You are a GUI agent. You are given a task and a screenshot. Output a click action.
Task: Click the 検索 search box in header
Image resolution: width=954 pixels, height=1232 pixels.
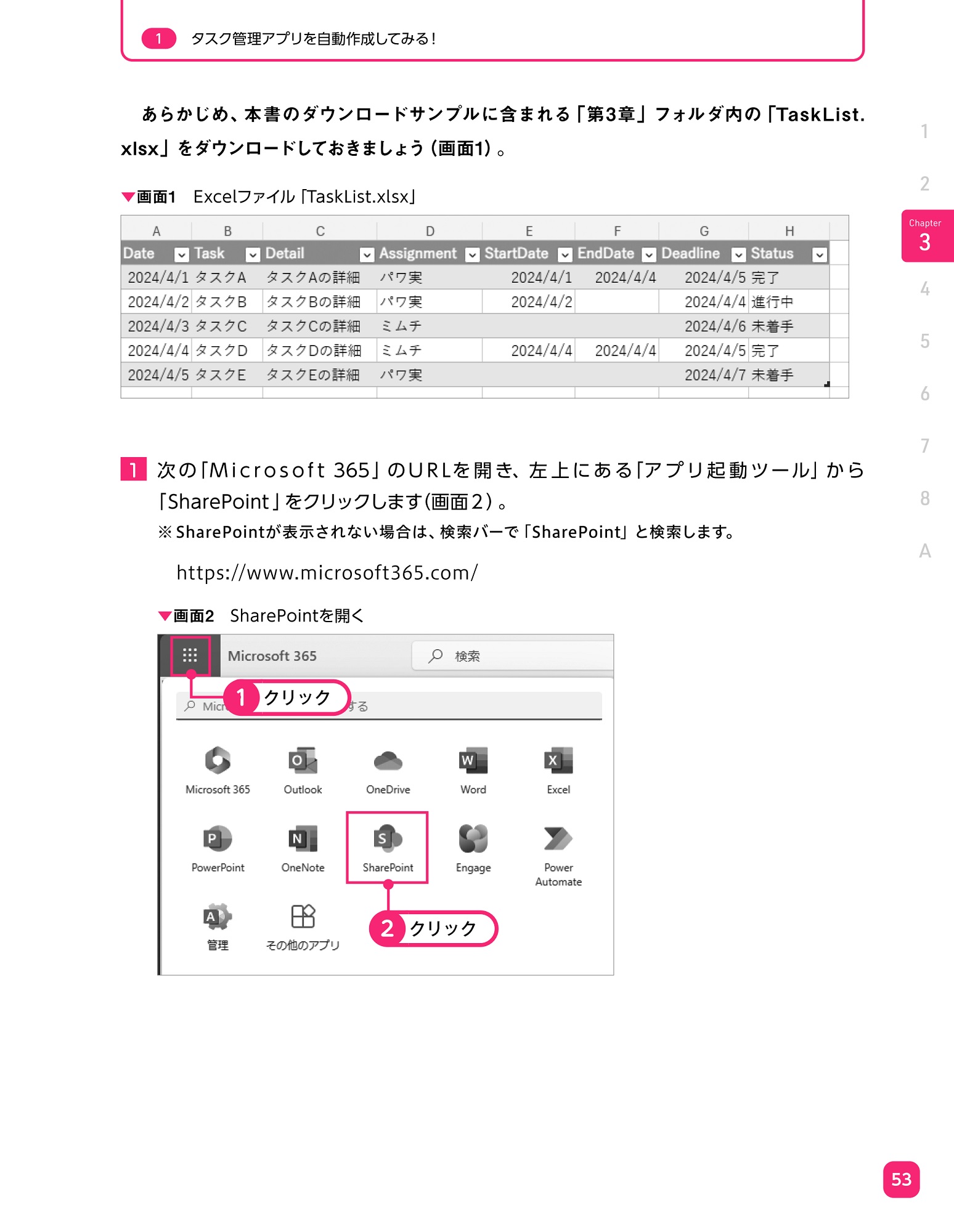[x=513, y=655]
